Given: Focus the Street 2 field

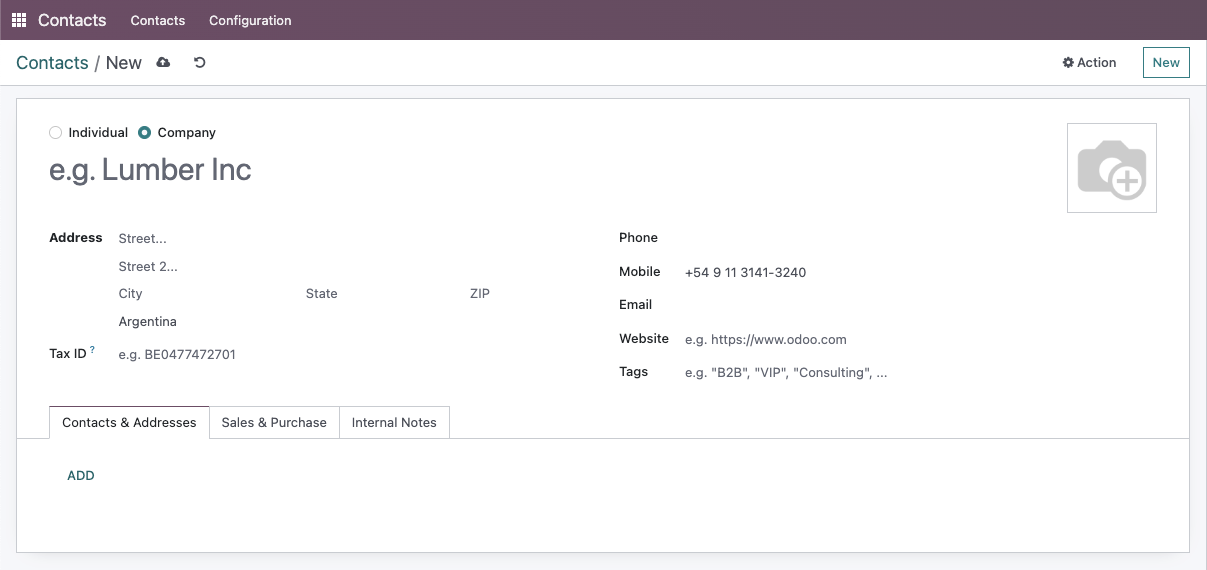Looking at the screenshot, I should [352, 267].
